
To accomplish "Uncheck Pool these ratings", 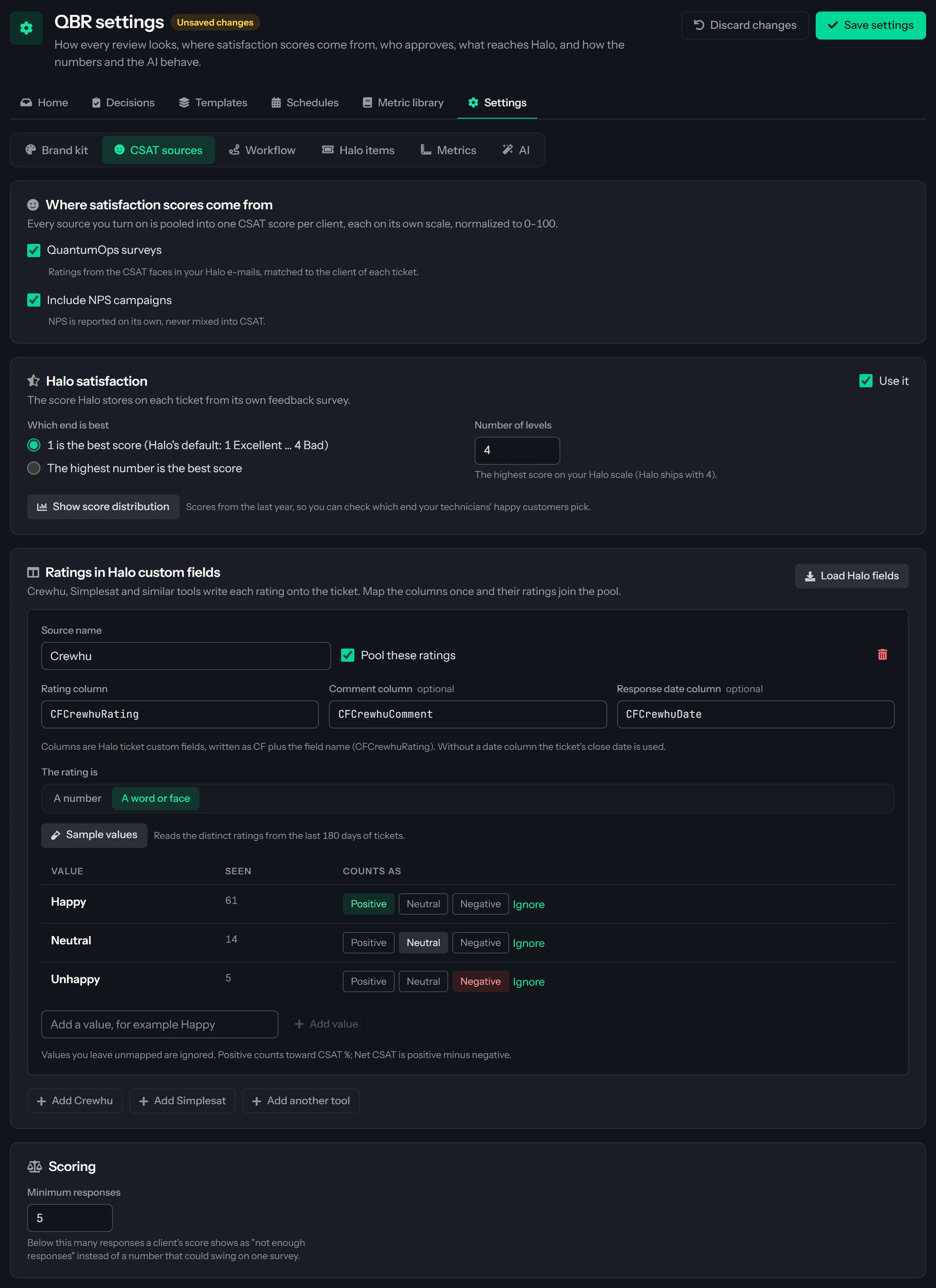I will click(348, 656).
